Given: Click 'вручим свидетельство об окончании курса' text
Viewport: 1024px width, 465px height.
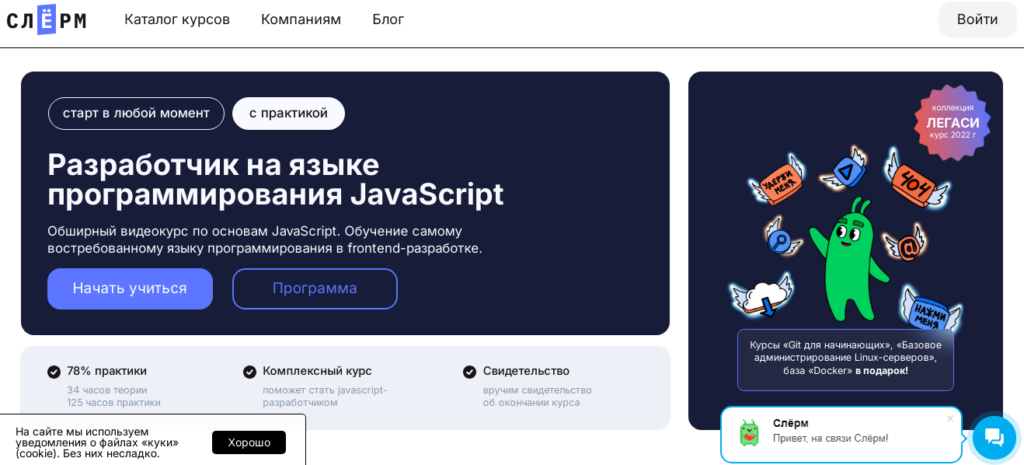Looking at the screenshot, I should click(537, 396).
